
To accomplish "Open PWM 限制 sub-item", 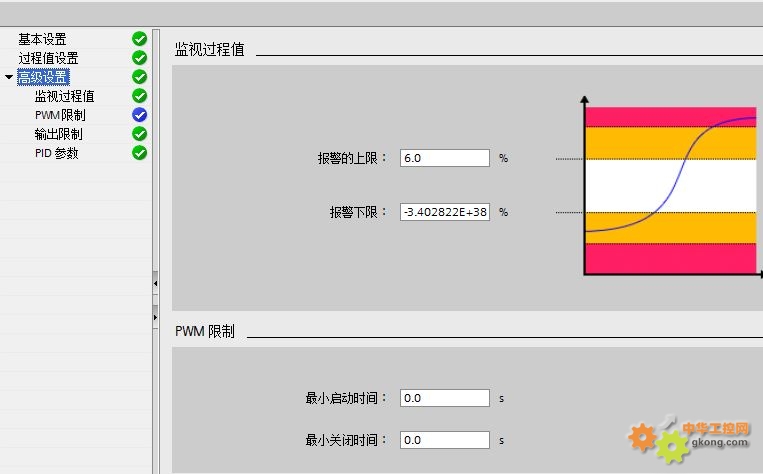I will click(60, 115).
